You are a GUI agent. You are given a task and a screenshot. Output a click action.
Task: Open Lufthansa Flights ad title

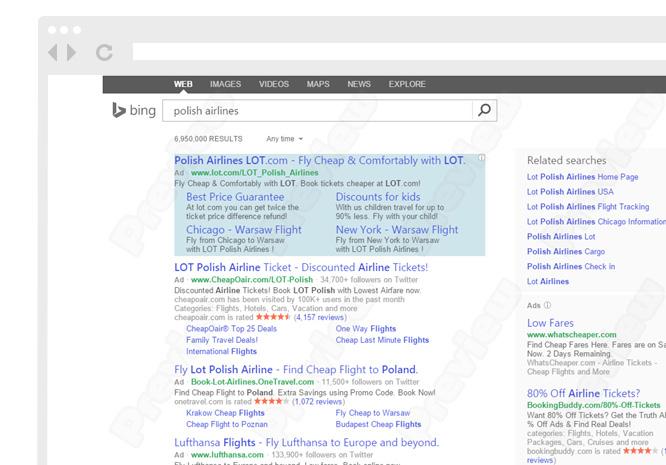[x=307, y=442]
